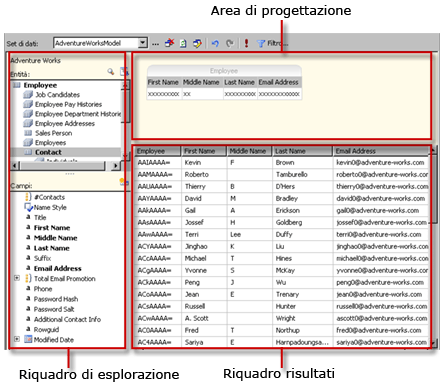Click the delete dataset icon with red X
This screenshot has width=445, height=386.
(x=170, y=43)
